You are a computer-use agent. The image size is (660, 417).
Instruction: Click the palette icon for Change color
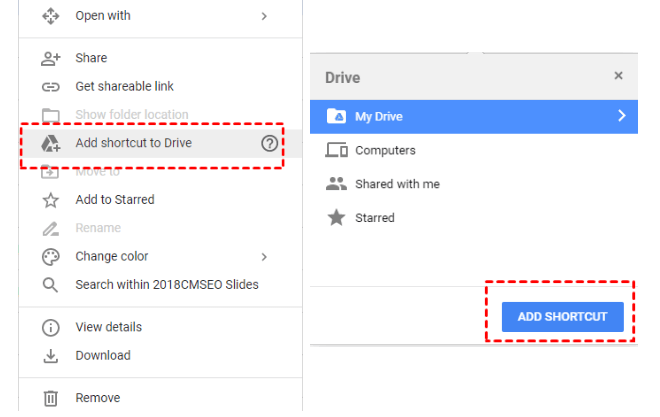pyautogui.click(x=51, y=257)
